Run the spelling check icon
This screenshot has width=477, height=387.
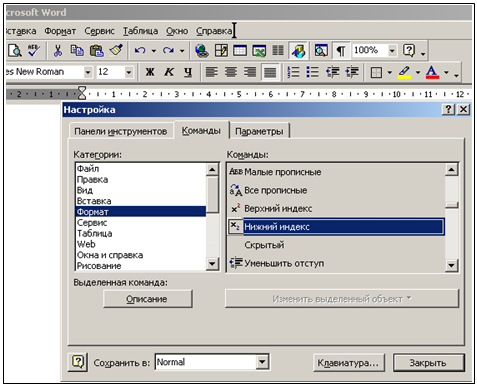click(x=33, y=51)
